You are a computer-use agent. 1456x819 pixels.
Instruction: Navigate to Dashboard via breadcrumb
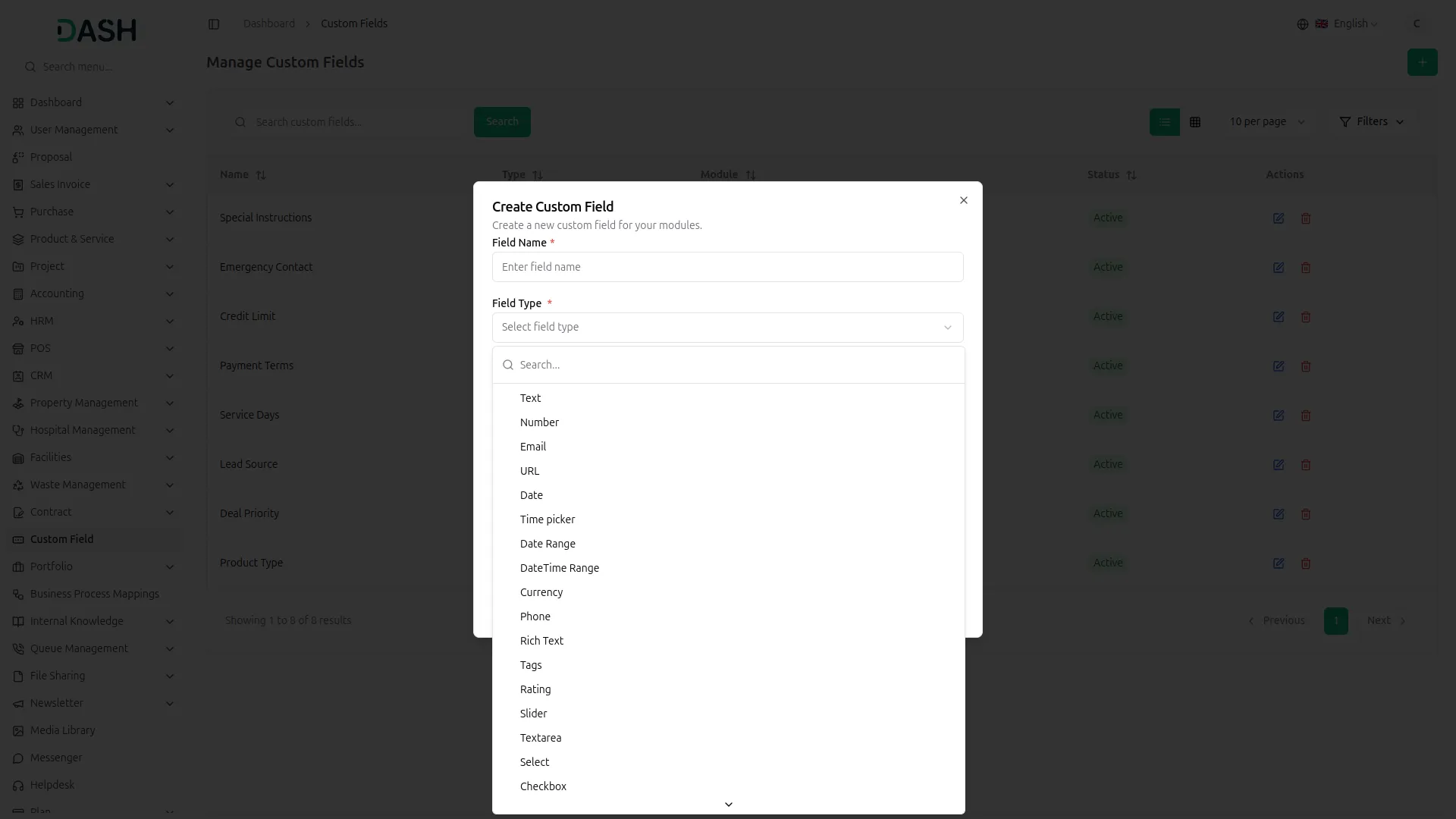[268, 24]
